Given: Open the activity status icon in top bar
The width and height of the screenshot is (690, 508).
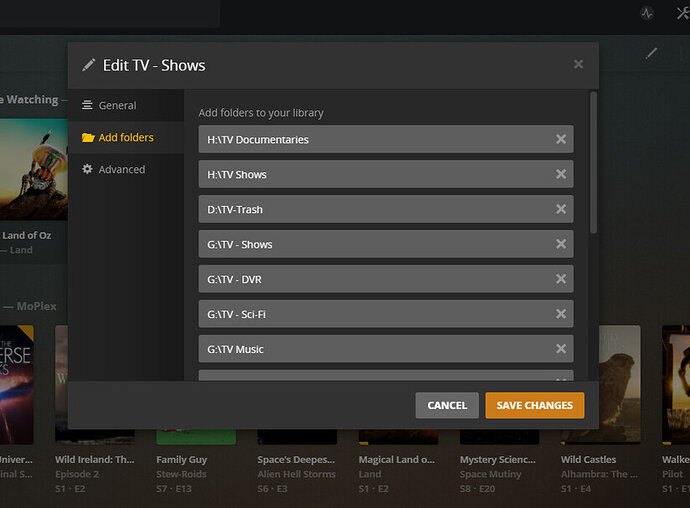Looking at the screenshot, I should click(x=646, y=13).
